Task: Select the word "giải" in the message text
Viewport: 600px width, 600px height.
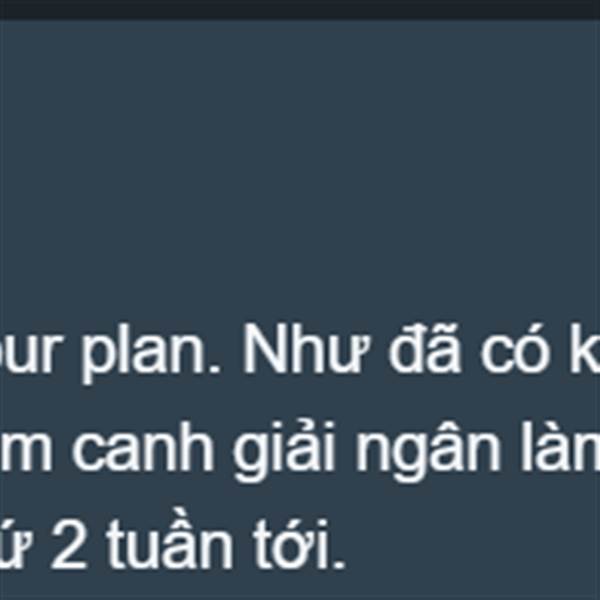Action: [x=284, y=450]
